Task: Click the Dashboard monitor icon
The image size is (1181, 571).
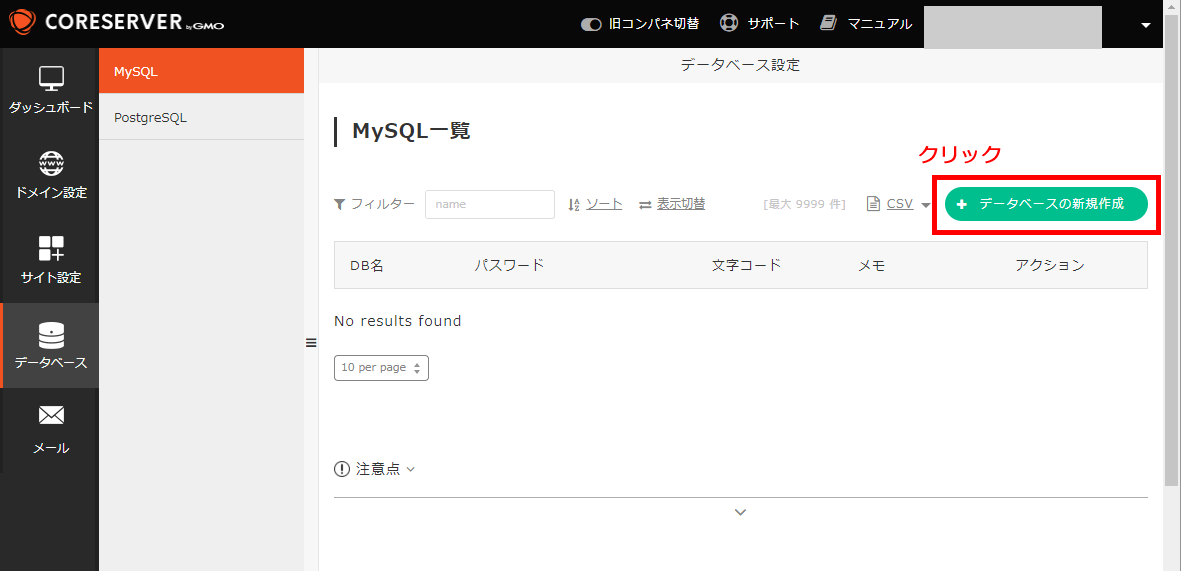Action: [x=51, y=78]
